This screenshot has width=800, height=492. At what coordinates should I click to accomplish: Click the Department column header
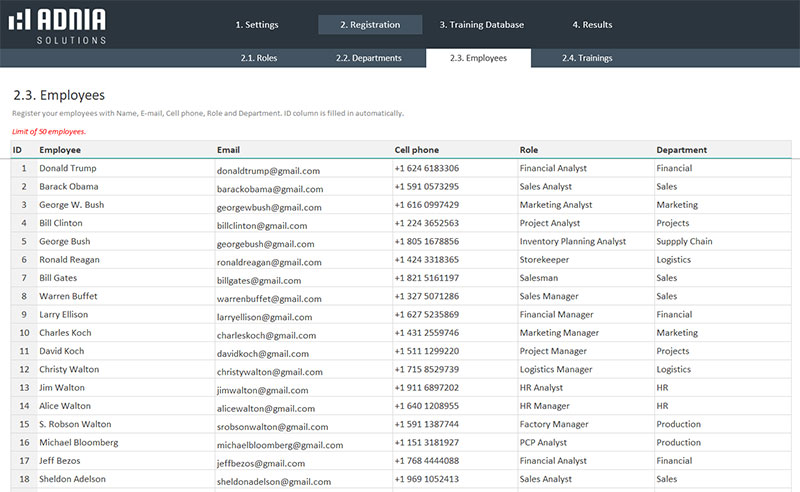click(681, 150)
